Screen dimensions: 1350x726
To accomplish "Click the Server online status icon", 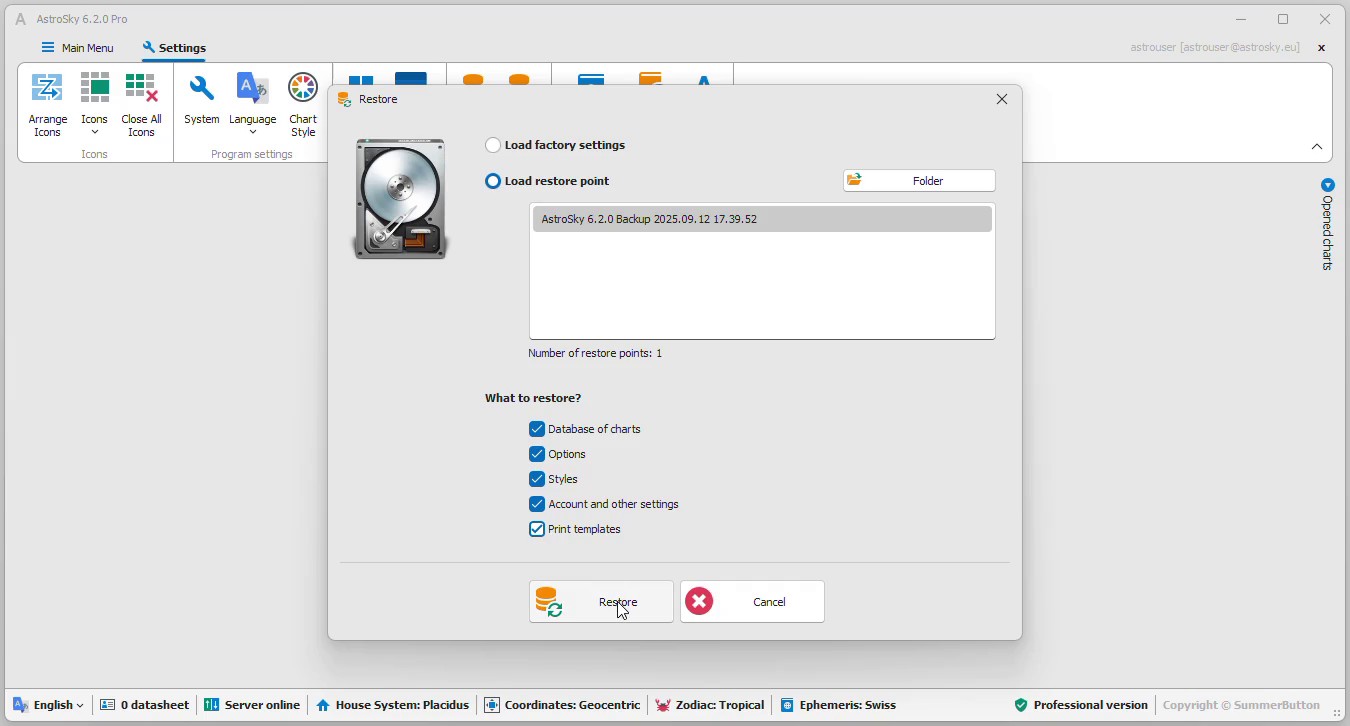I will point(212,705).
